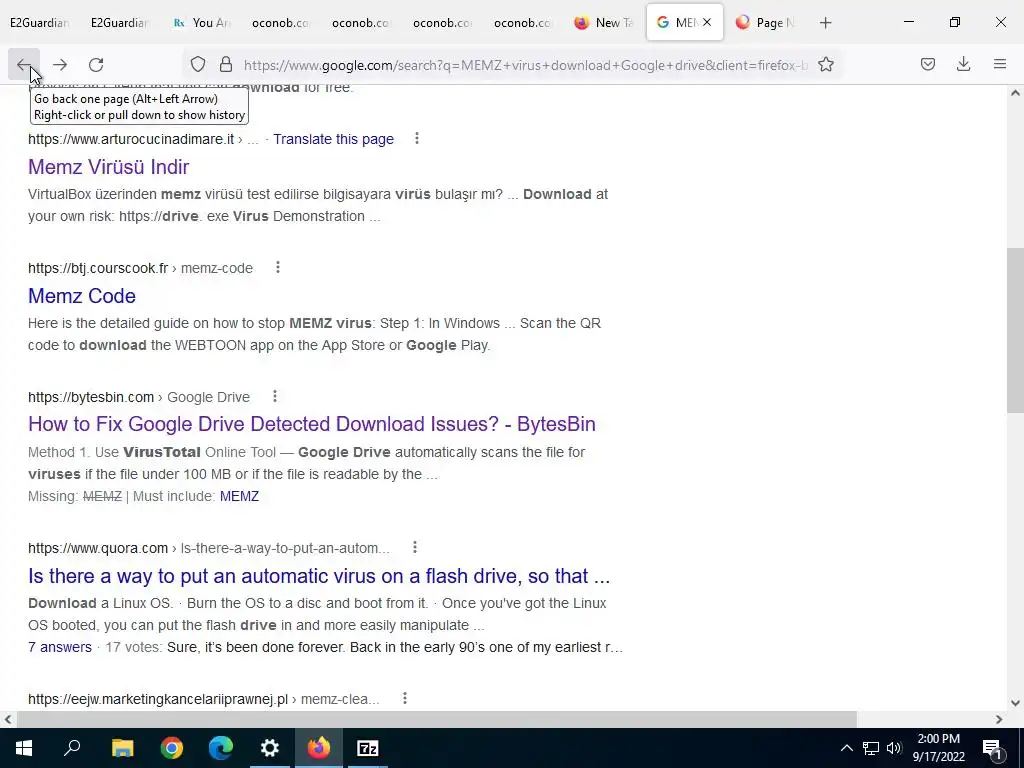This screenshot has width=1024, height=768.
Task: Switch to the New Tab tab
Action: point(604,23)
